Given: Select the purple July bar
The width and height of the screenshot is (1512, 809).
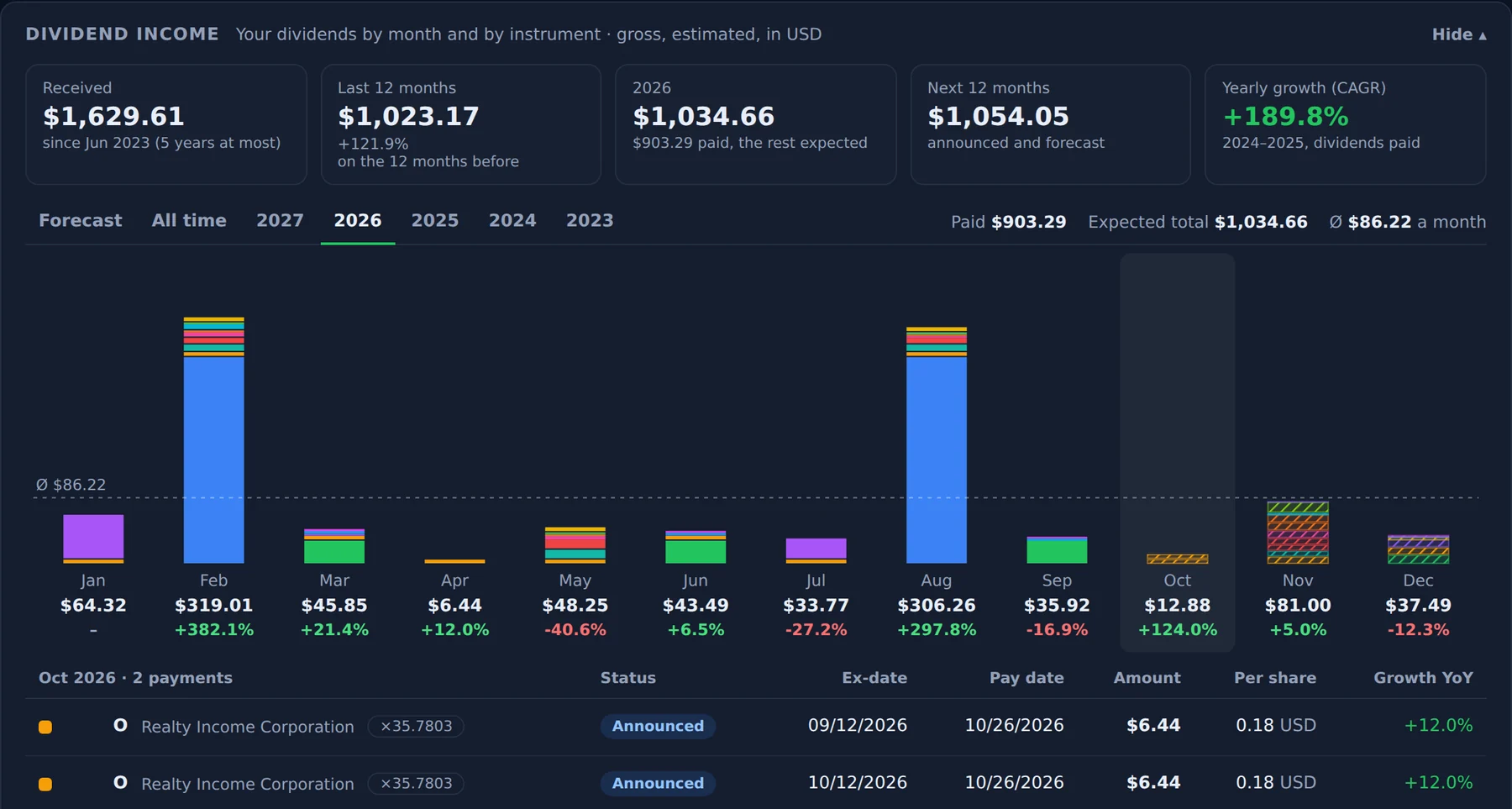Looking at the screenshot, I should point(816,550).
